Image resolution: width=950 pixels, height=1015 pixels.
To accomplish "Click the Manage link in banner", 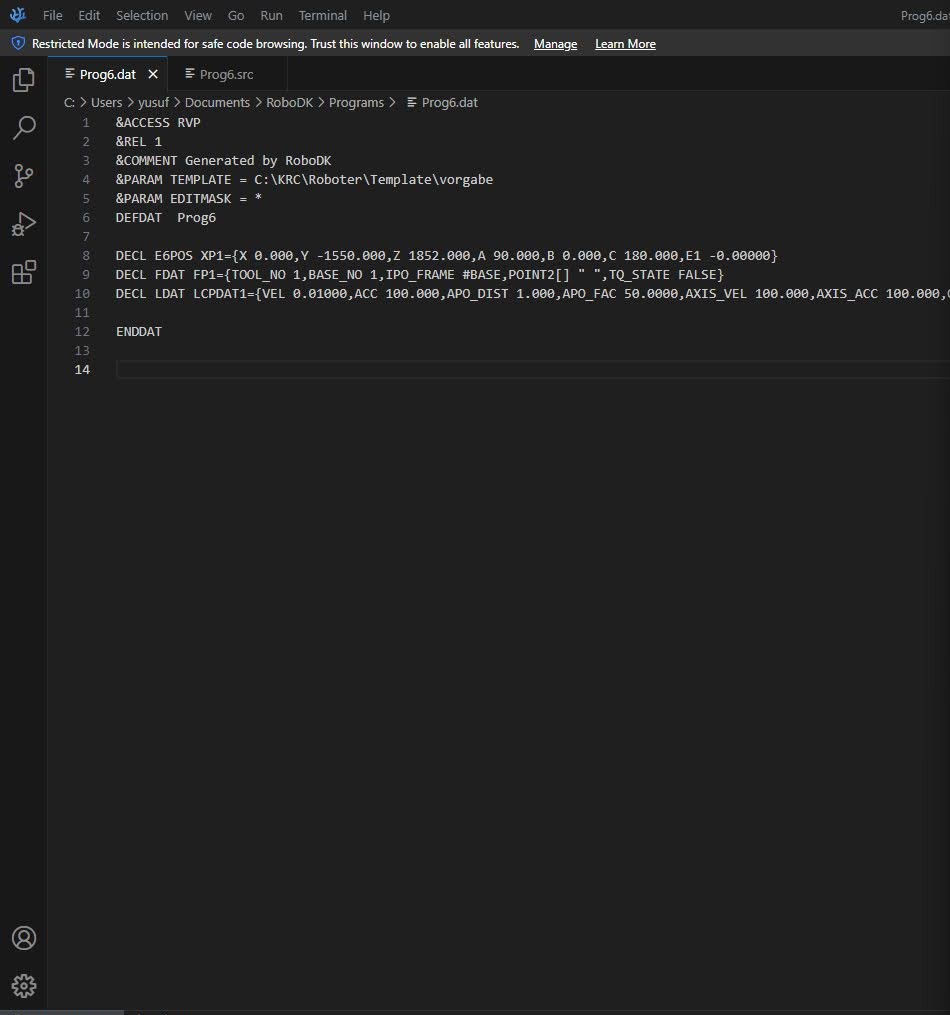I will (555, 44).
